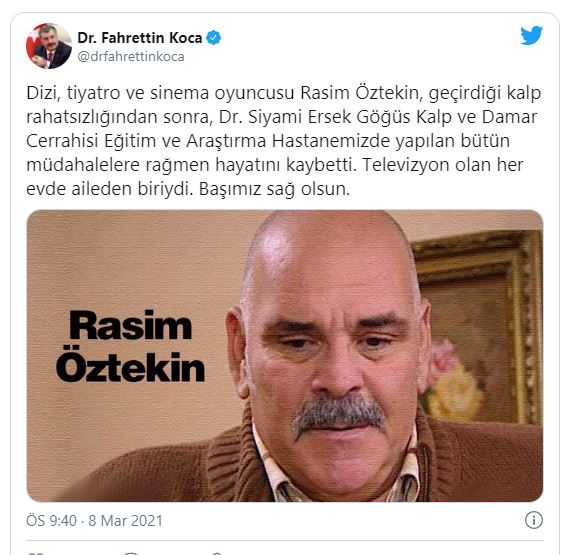Image resolution: width=571 pixels, height=555 pixels.
Task: Open the ÖS 9:40 · 8 Mar 2021 timestamp
Action: point(94,520)
